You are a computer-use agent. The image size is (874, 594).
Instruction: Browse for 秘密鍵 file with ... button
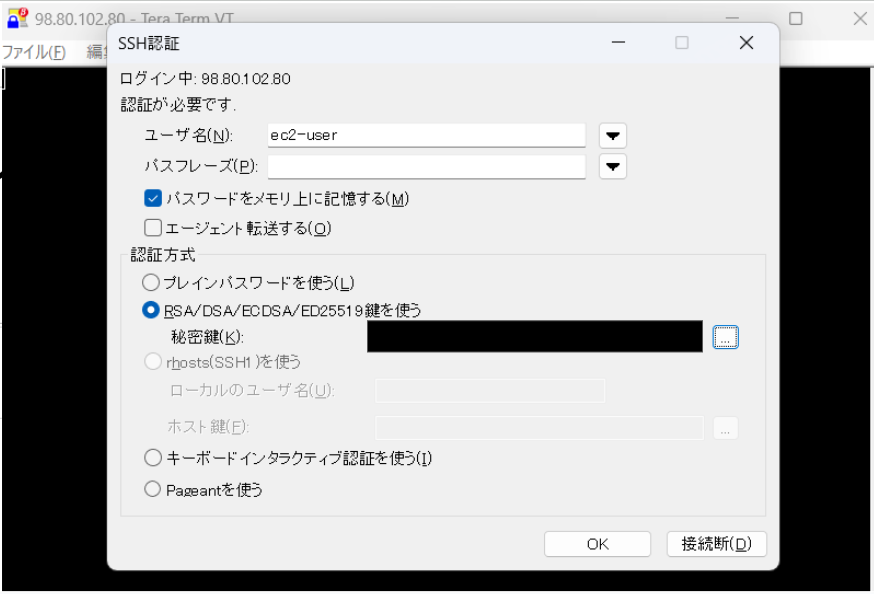(x=725, y=337)
